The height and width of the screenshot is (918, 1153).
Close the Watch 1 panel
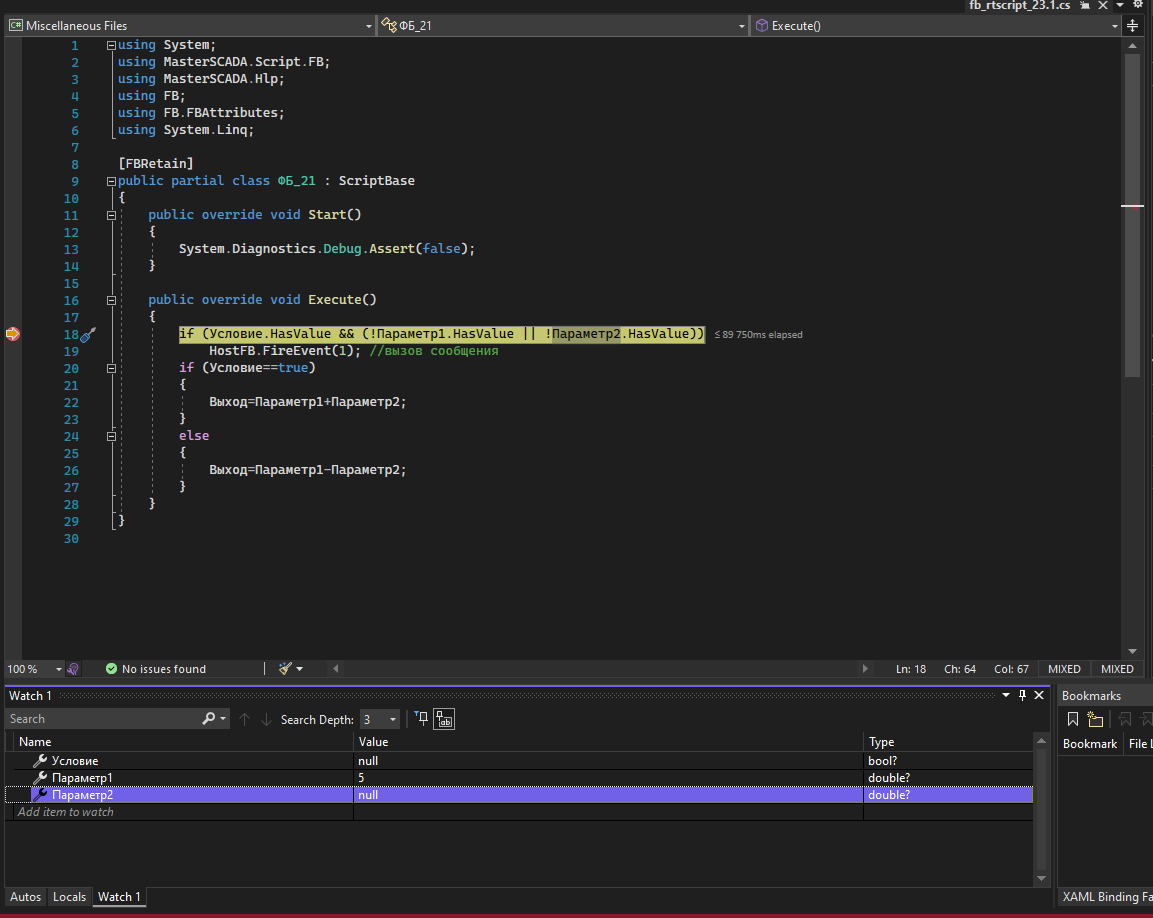coord(1039,695)
